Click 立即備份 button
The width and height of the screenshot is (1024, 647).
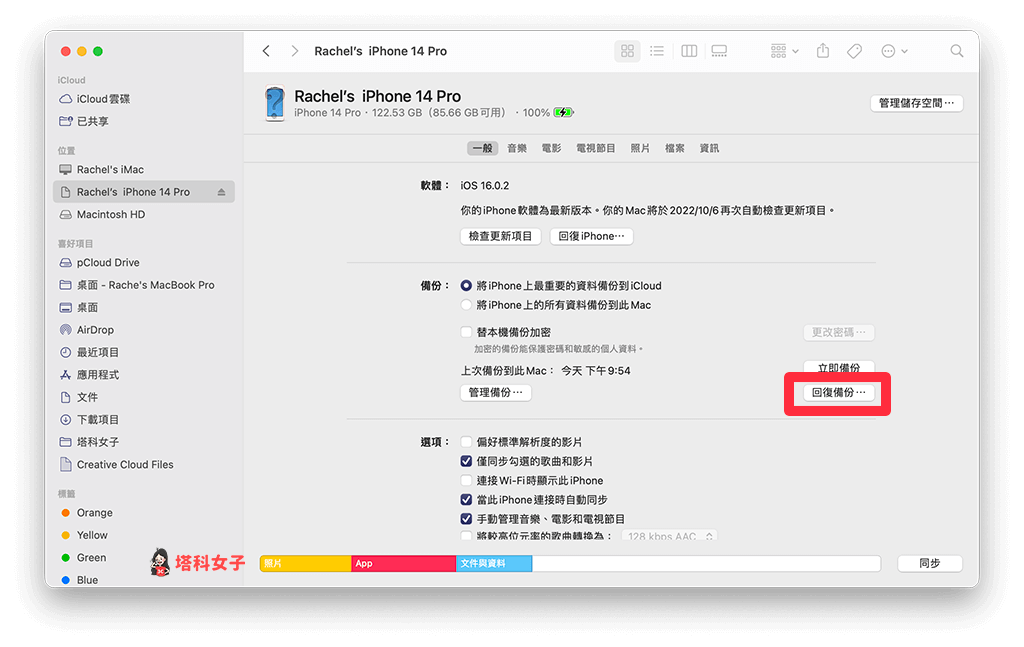coord(839,368)
